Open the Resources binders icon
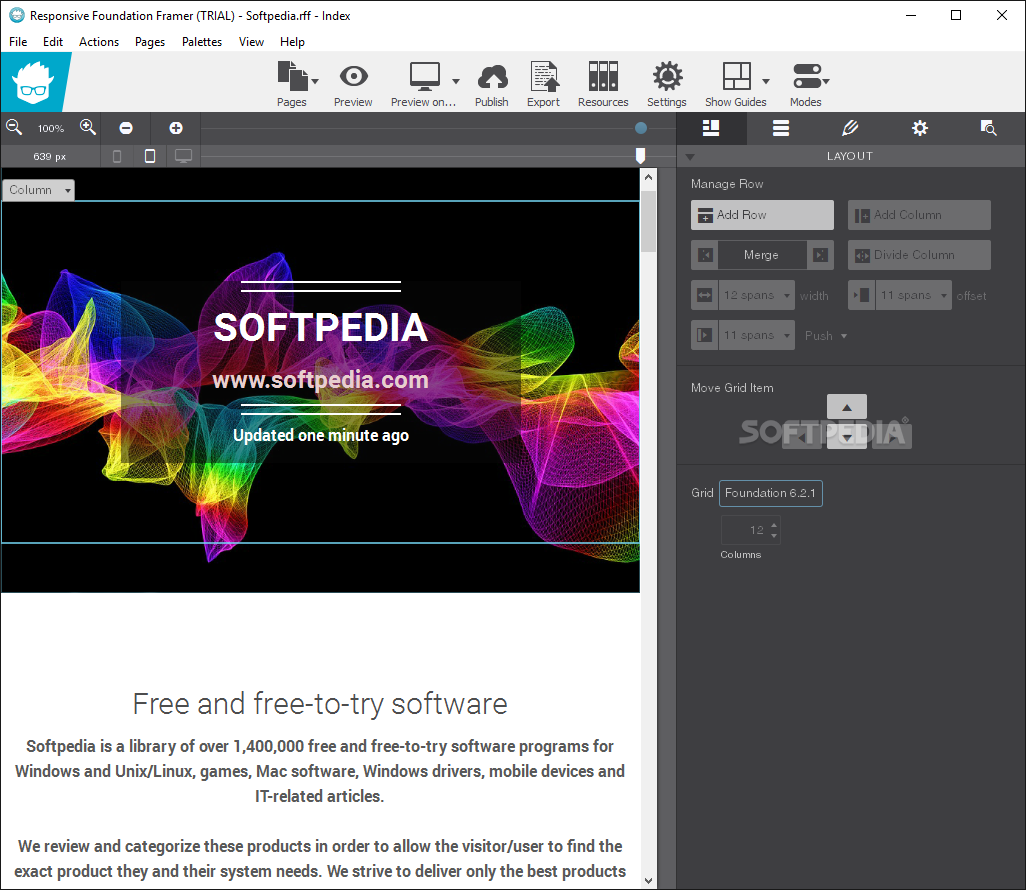This screenshot has height=890, width=1026. pos(603,77)
